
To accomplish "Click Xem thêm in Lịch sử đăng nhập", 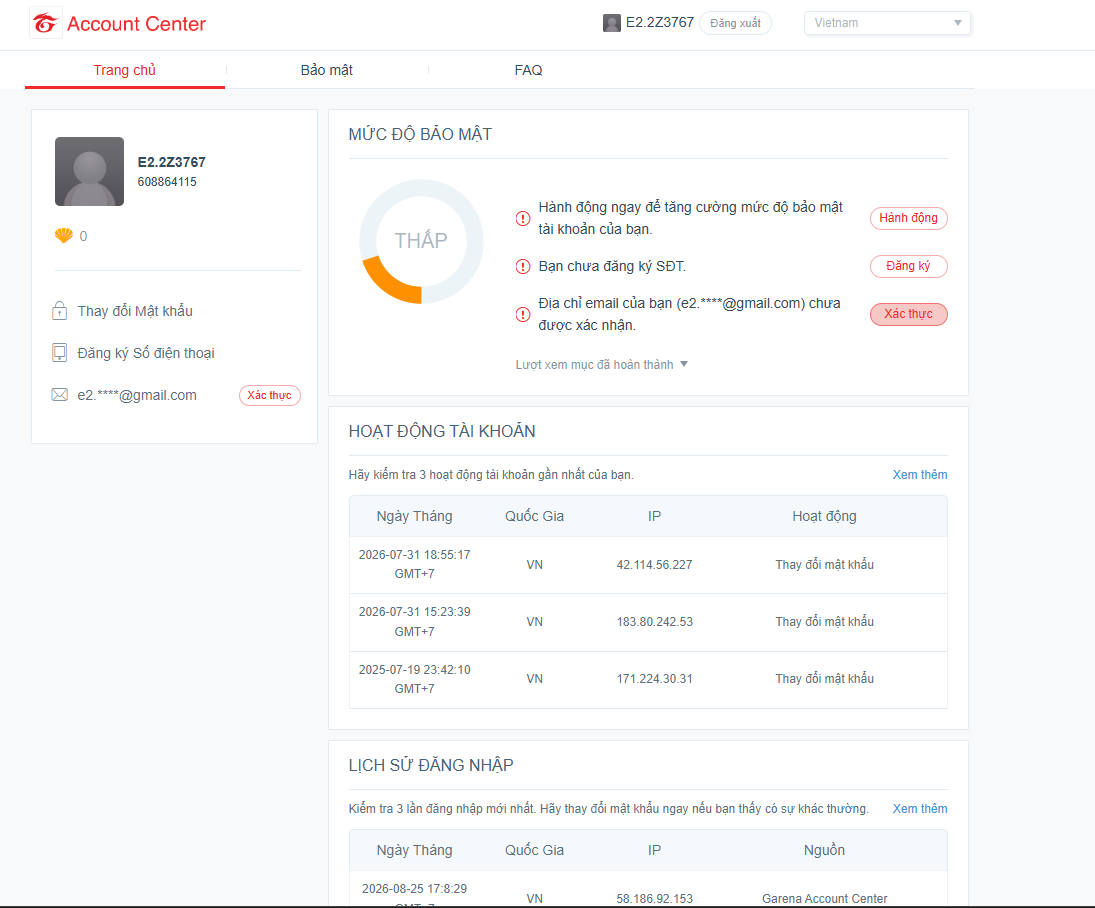I will click(x=920, y=808).
